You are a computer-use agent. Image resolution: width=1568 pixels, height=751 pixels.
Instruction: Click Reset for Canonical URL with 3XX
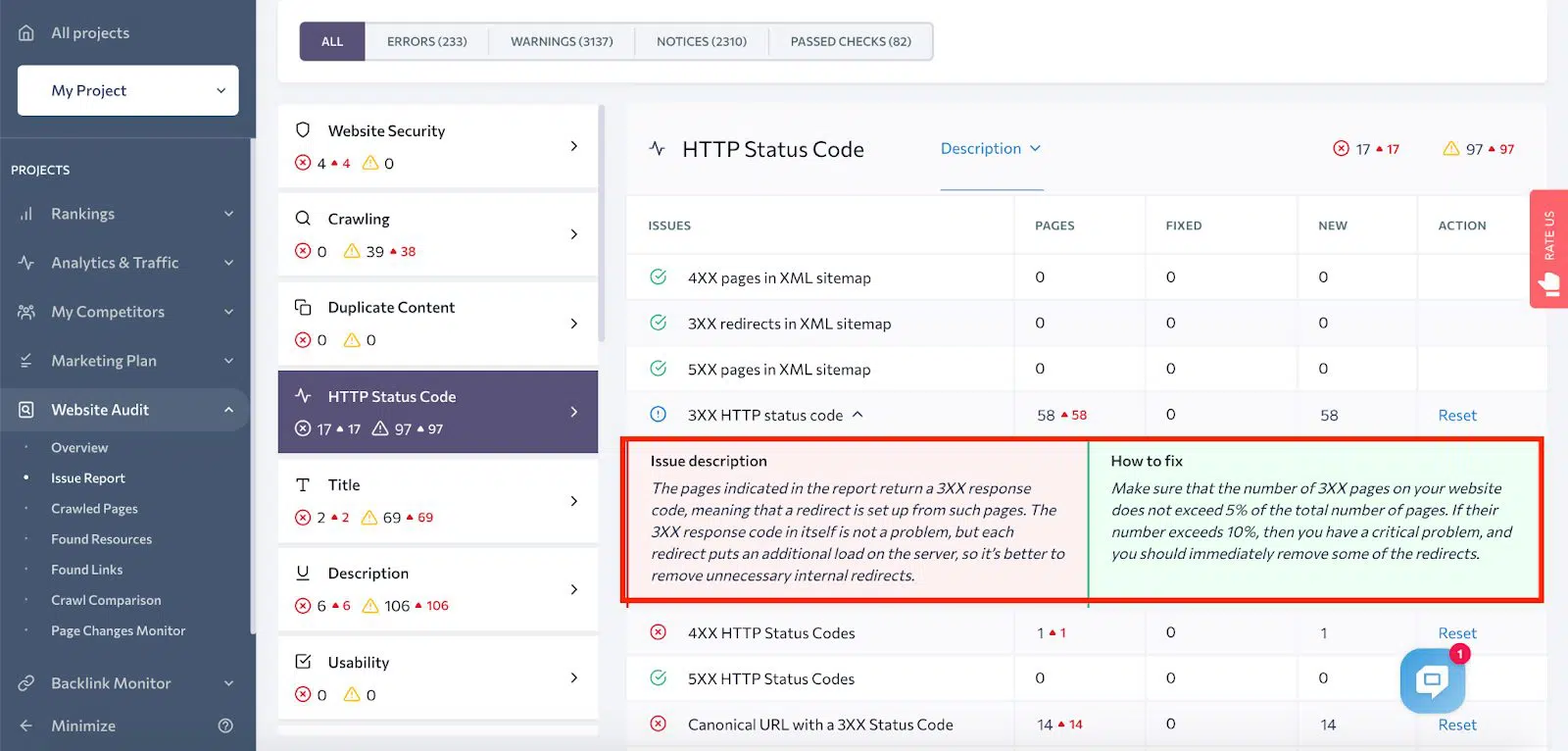[x=1456, y=725]
